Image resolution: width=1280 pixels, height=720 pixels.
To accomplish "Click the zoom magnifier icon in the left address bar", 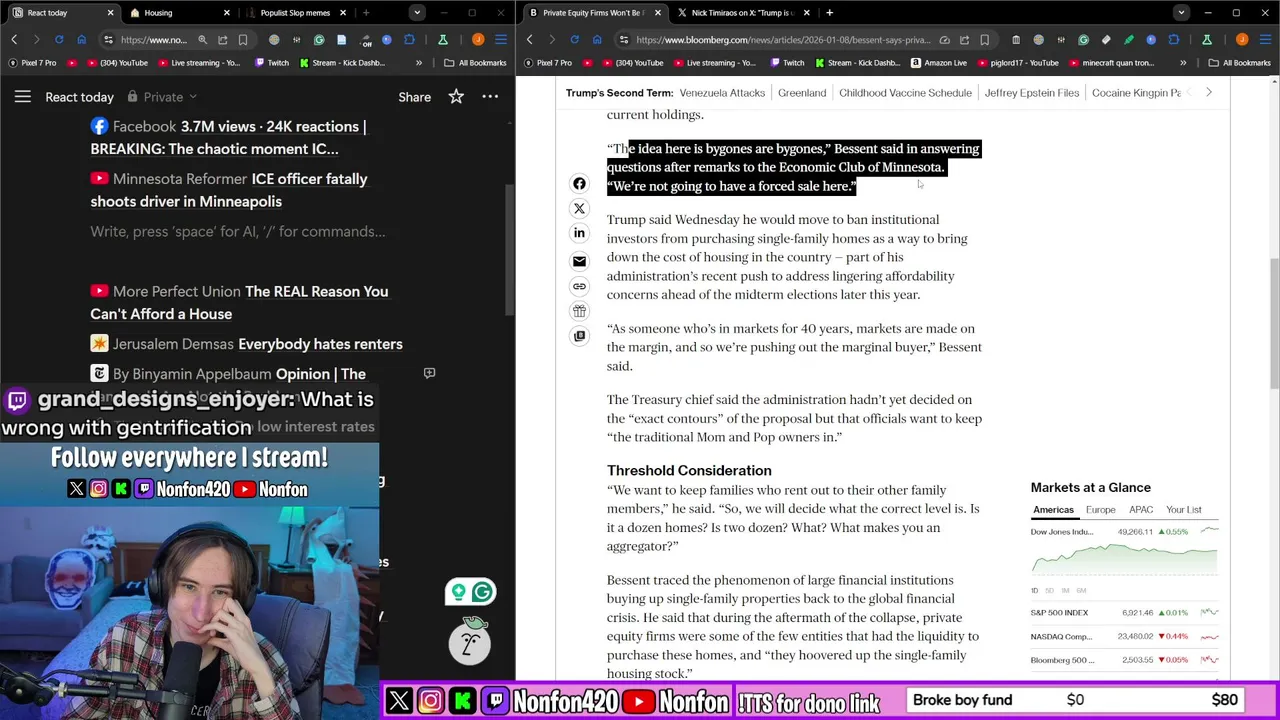I will point(202,40).
